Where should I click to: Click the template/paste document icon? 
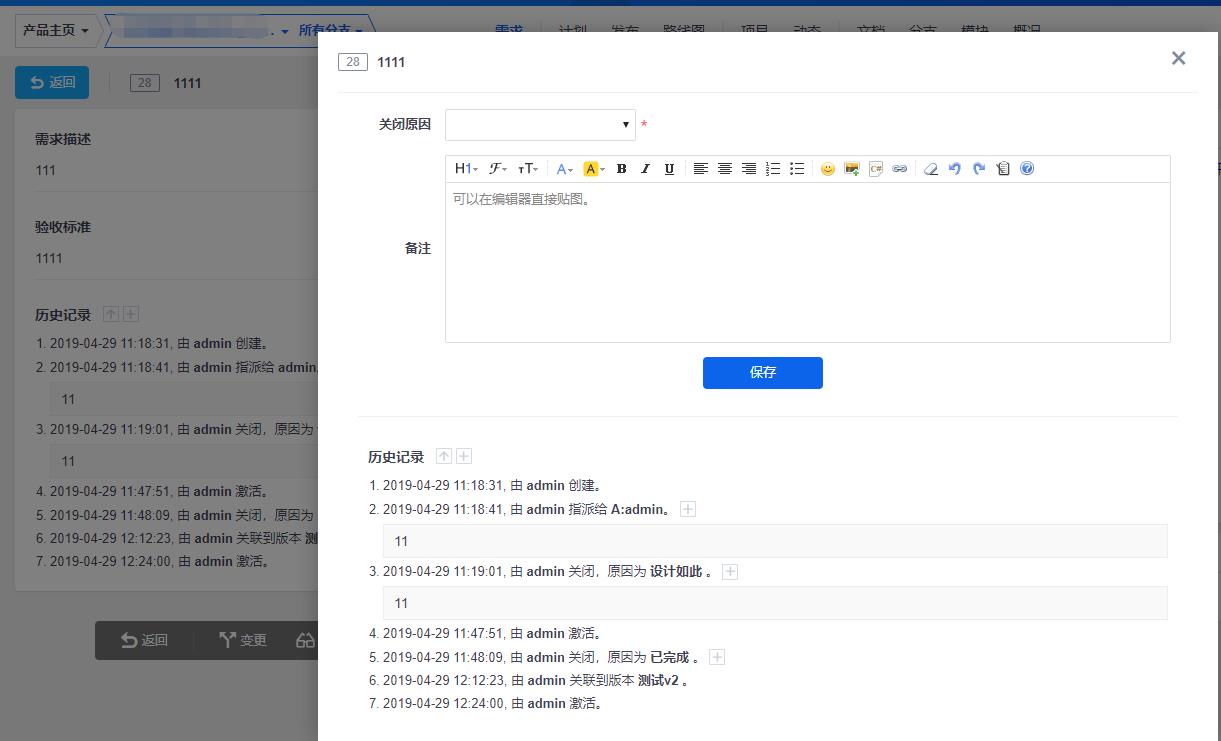[1003, 169]
